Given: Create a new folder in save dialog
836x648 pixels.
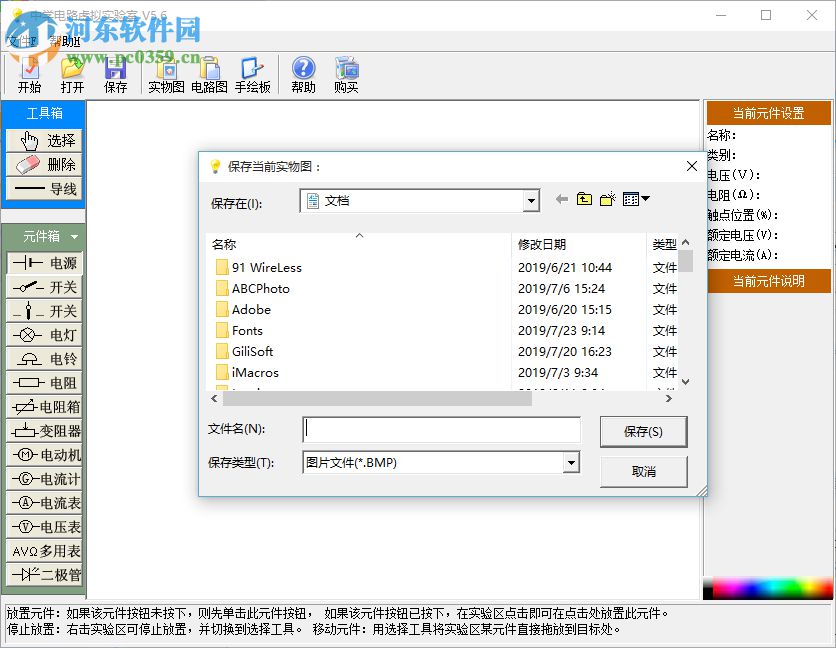Looking at the screenshot, I should pyautogui.click(x=607, y=199).
